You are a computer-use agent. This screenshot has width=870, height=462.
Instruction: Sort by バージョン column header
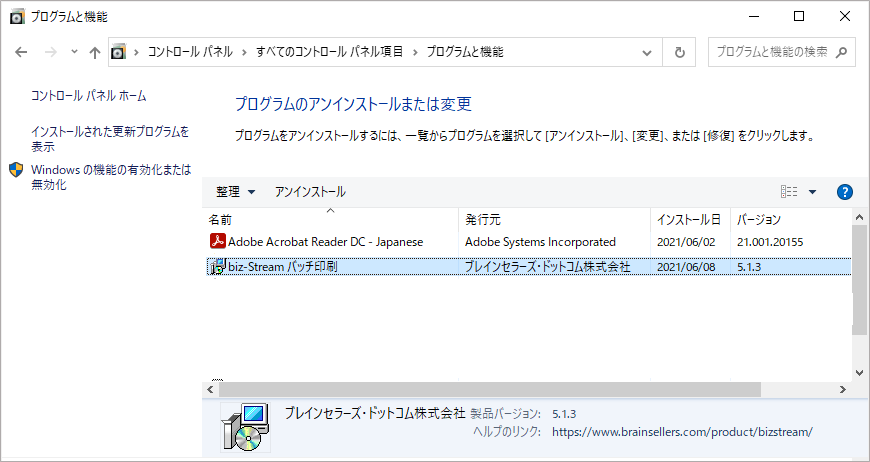(x=791, y=220)
